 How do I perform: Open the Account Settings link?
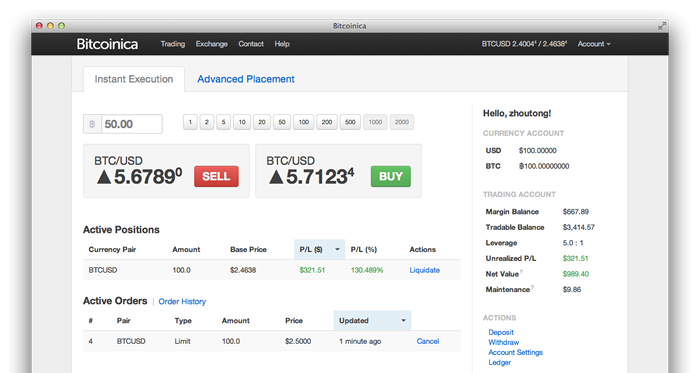tap(516, 352)
